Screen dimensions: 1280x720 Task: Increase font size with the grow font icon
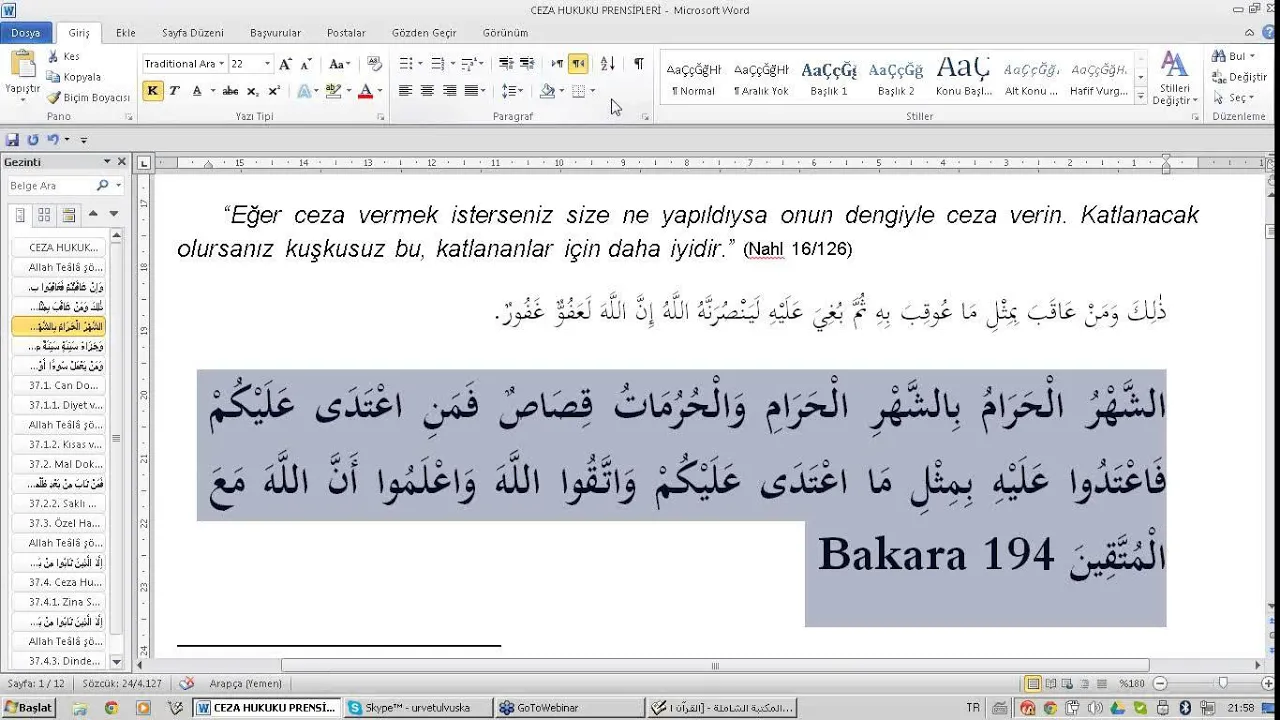[286, 64]
